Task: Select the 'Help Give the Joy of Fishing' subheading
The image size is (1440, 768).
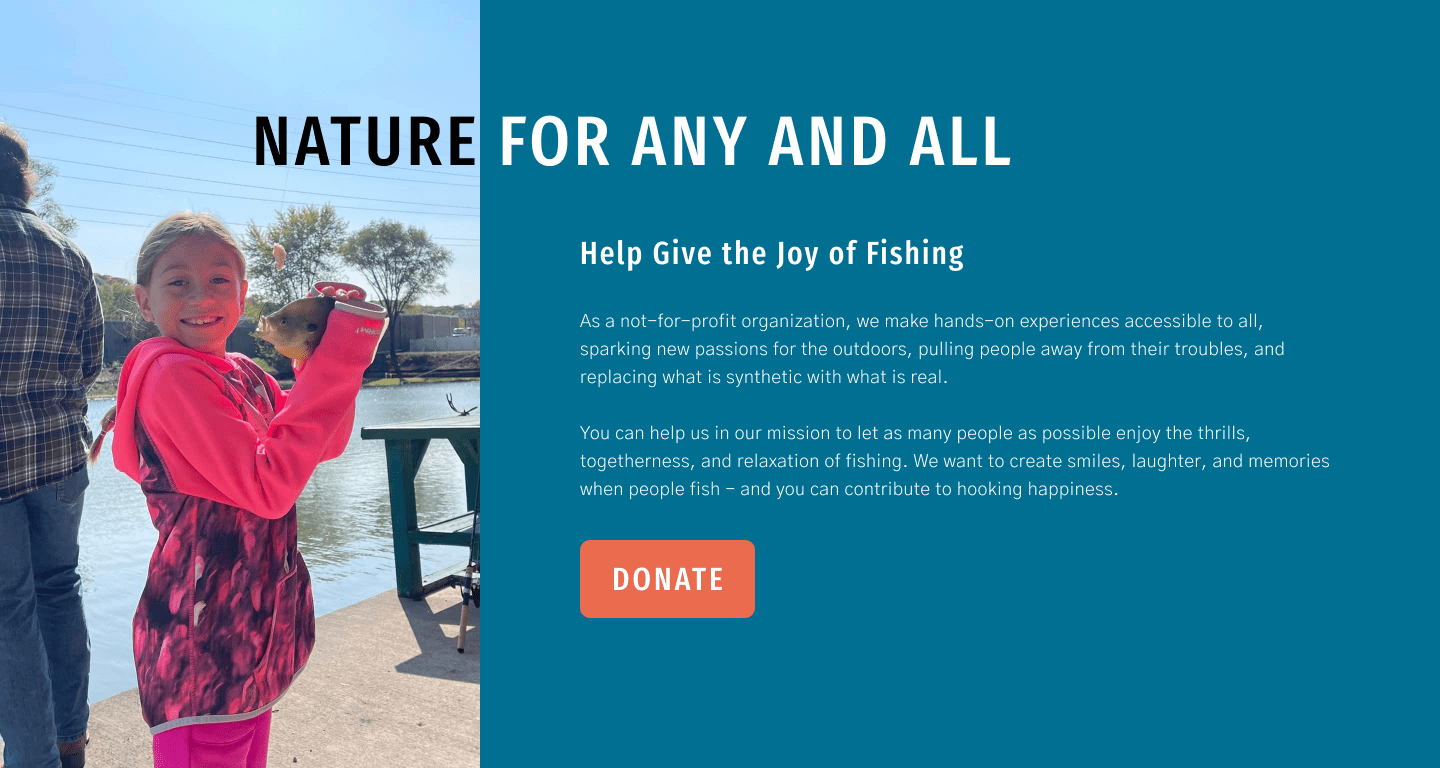Action: (x=772, y=254)
